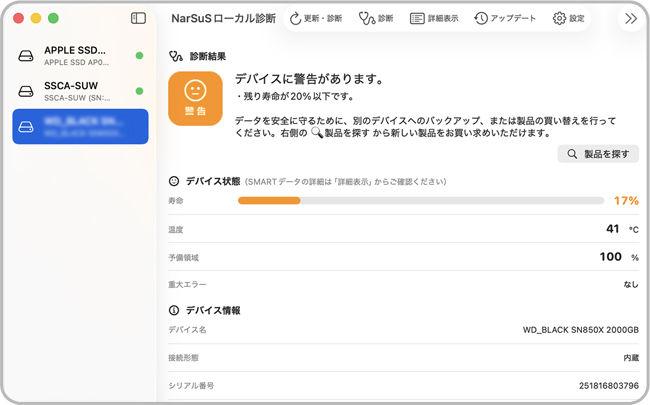Click the 残り寿命が20%以下です message
Image resolution: width=650 pixels, height=405 pixels.
coord(295,97)
